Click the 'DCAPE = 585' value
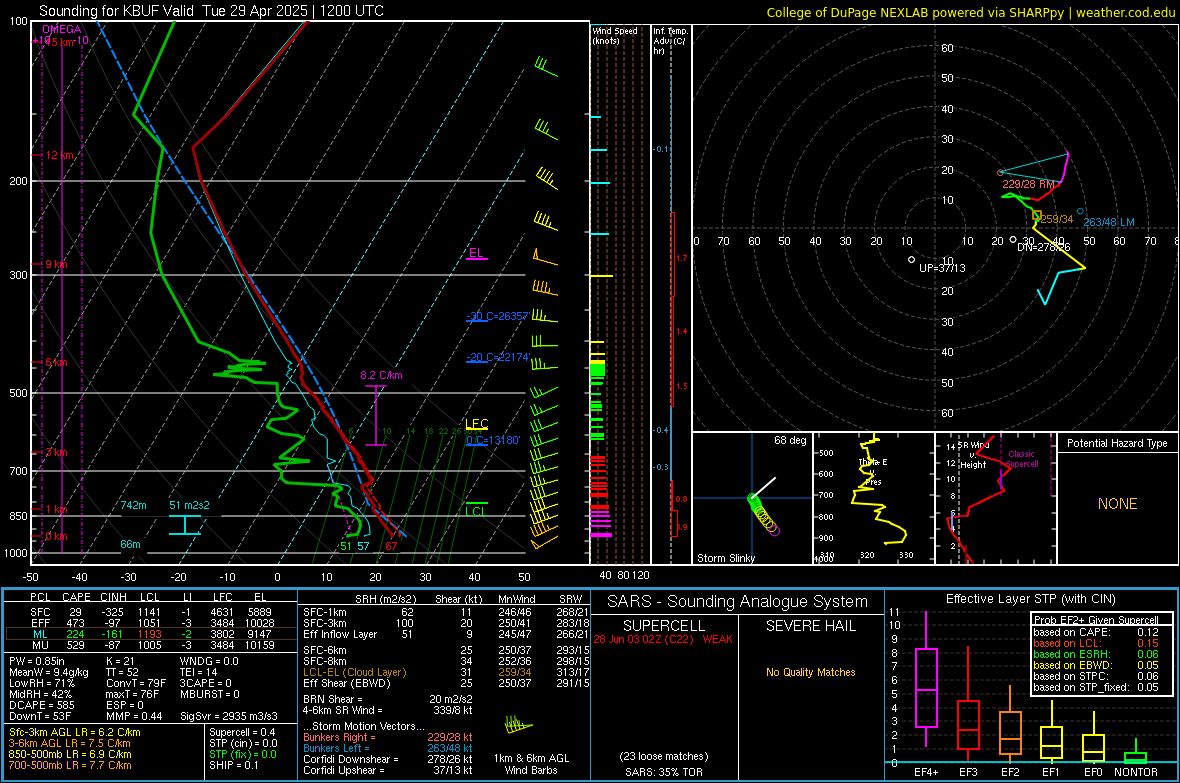Image resolution: width=1180 pixels, height=783 pixels. [x=41, y=705]
